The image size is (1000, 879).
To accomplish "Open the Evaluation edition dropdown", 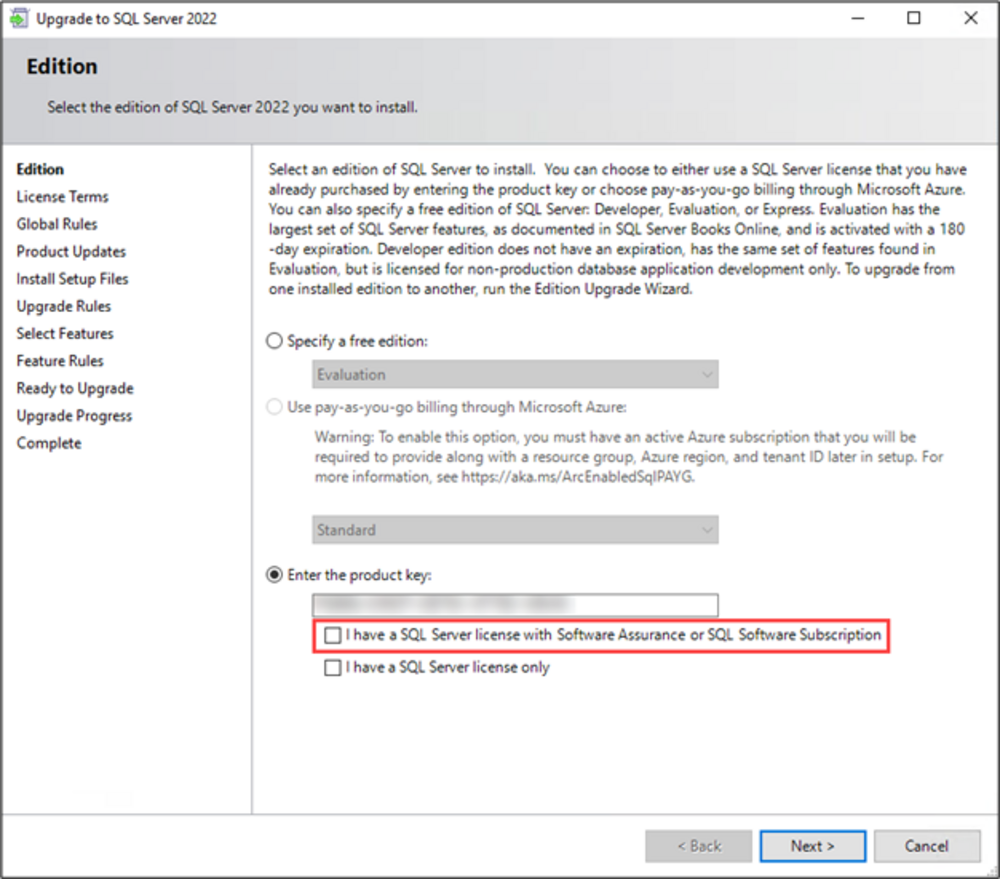I will (x=514, y=375).
